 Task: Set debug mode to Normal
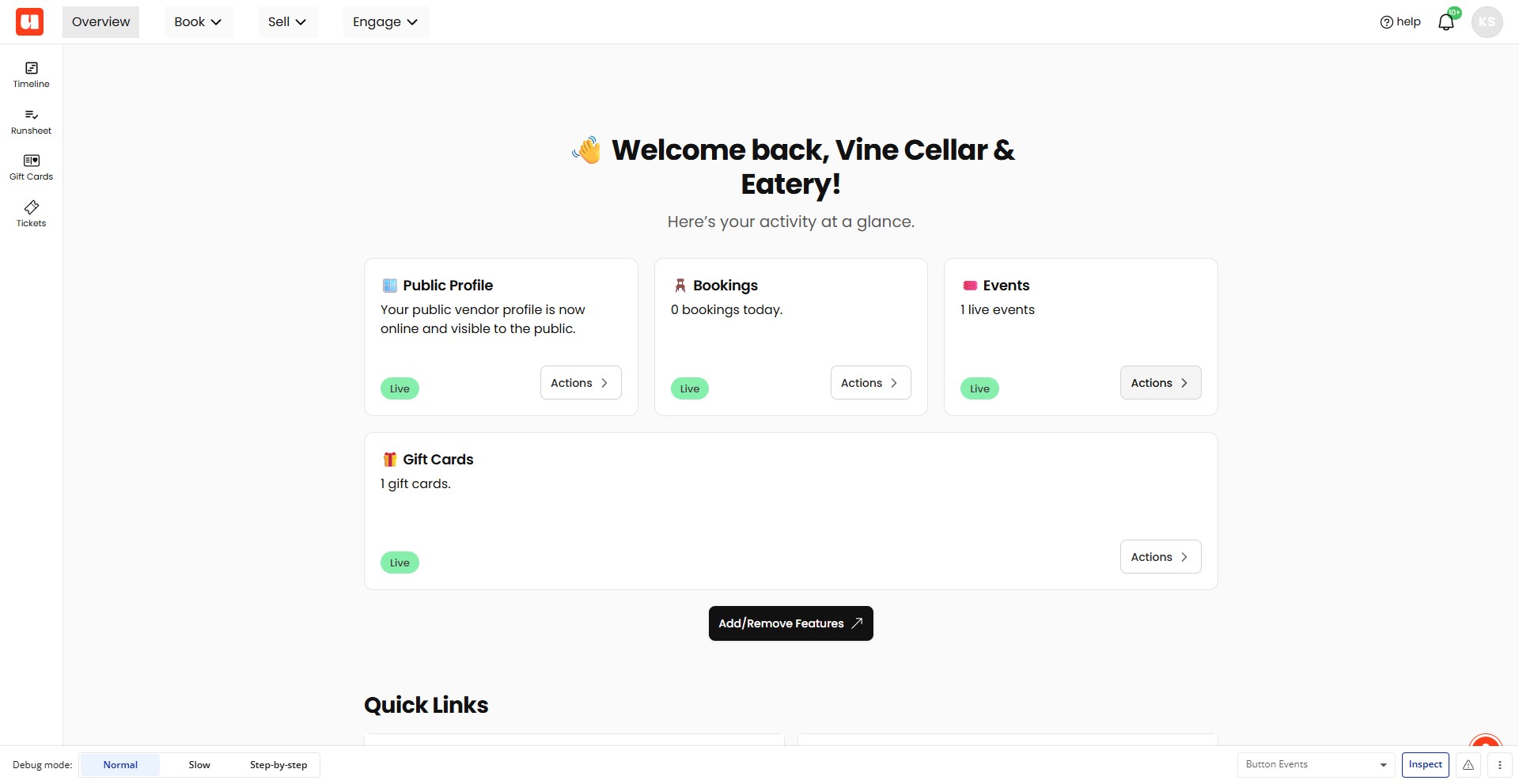(120, 765)
